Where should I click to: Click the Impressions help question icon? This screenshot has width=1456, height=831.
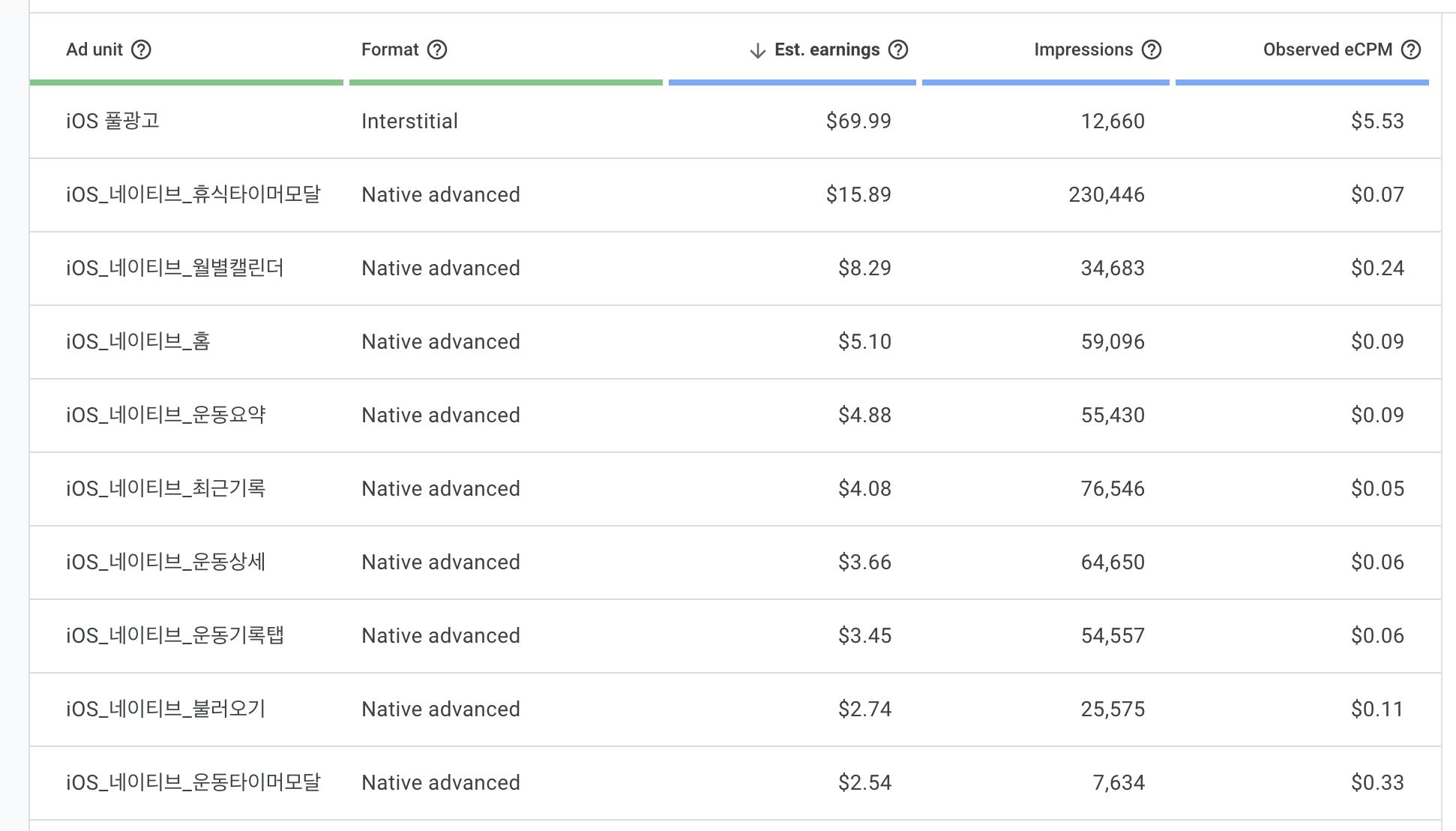tap(1152, 49)
